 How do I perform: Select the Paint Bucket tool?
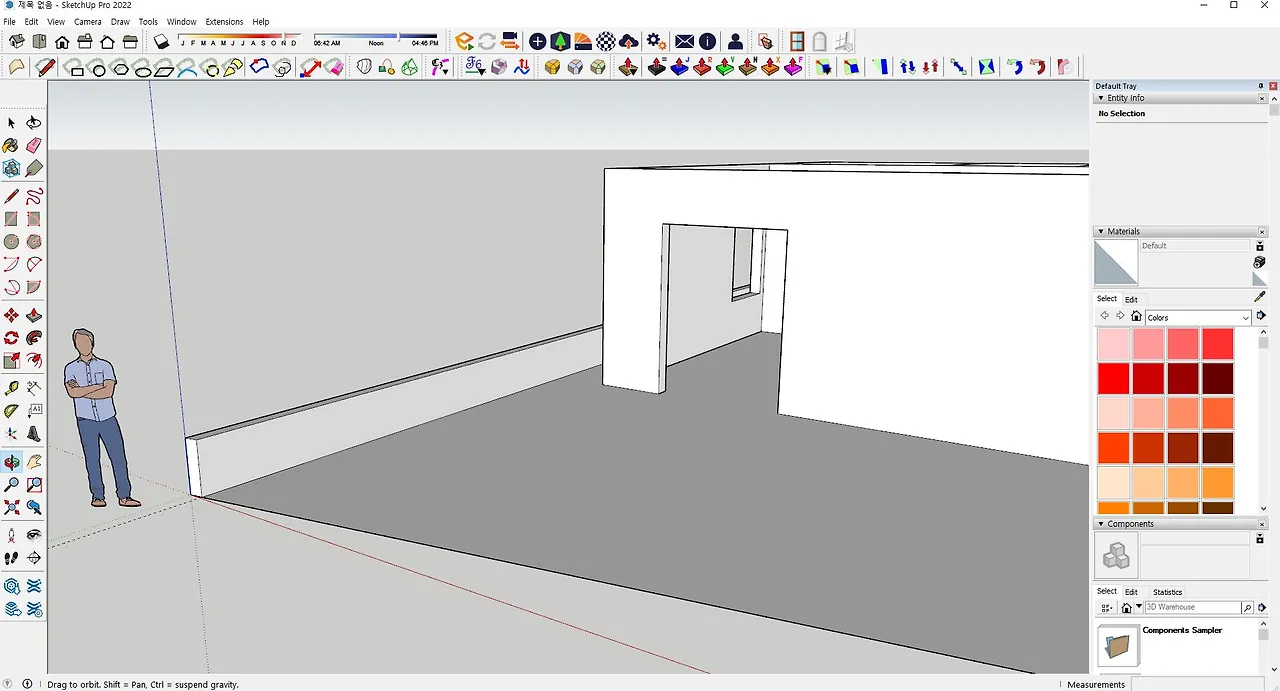(x=11, y=146)
